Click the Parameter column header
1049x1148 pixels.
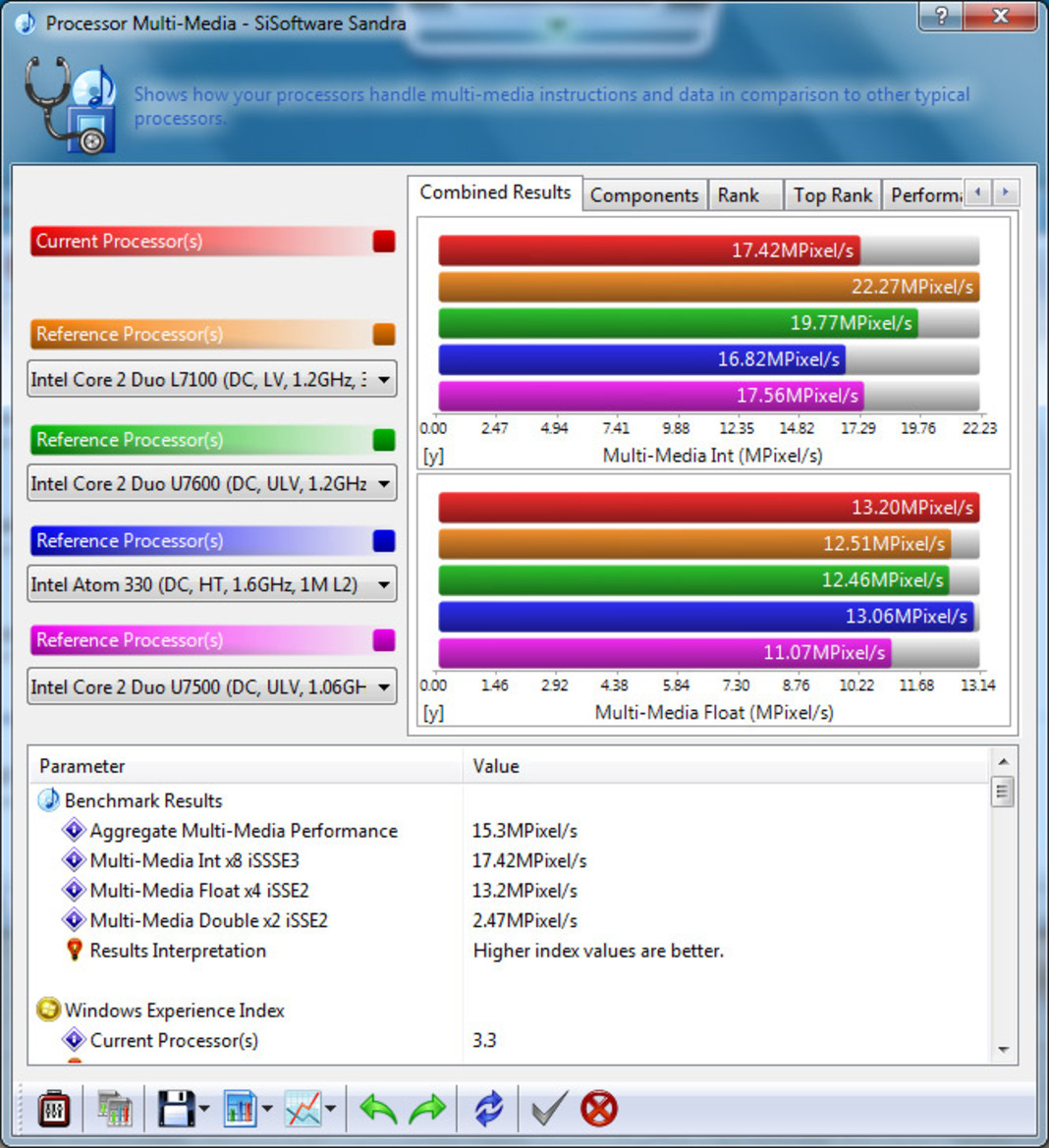(246, 766)
